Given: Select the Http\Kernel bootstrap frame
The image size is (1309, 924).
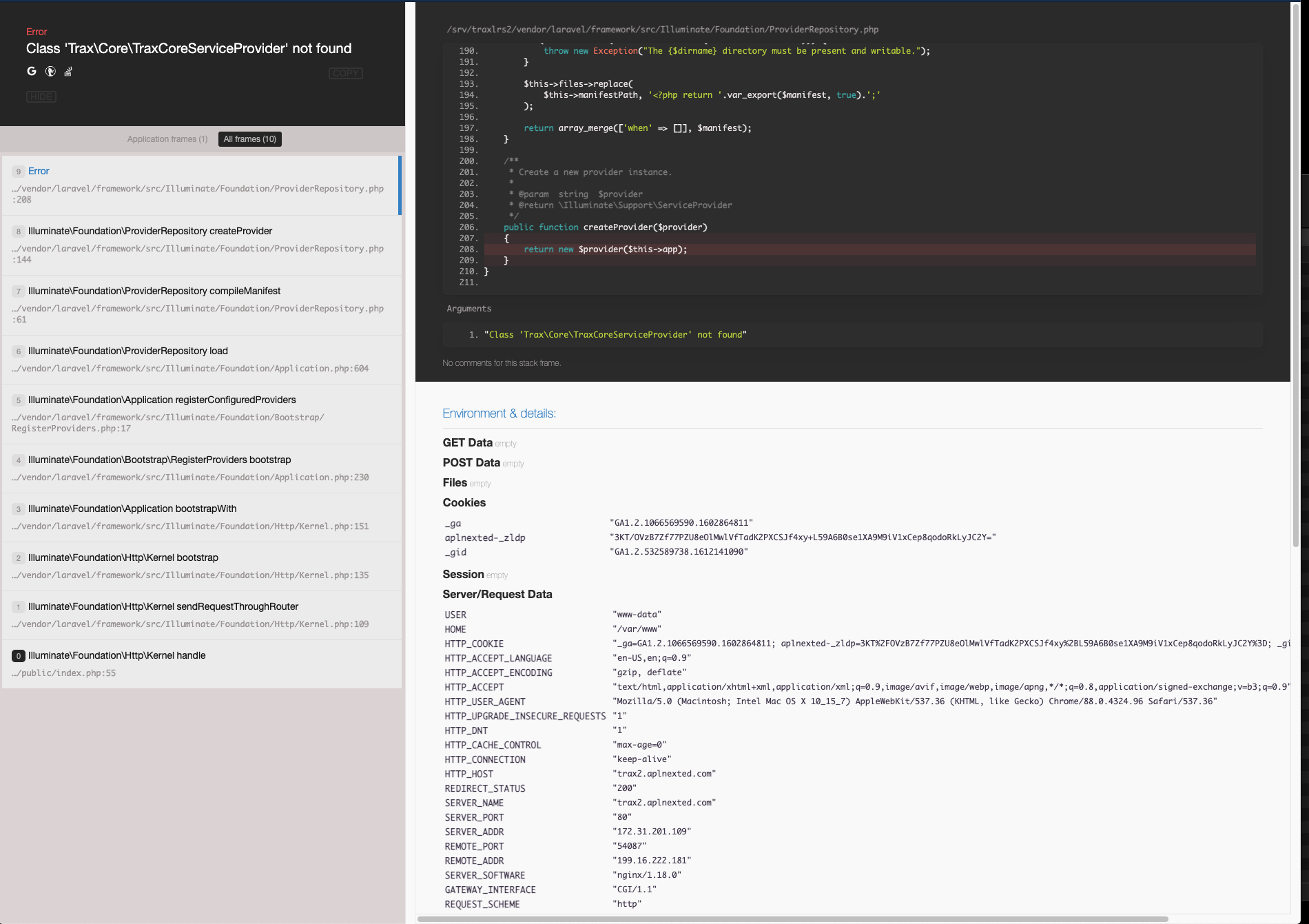Looking at the screenshot, I should (x=200, y=566).
